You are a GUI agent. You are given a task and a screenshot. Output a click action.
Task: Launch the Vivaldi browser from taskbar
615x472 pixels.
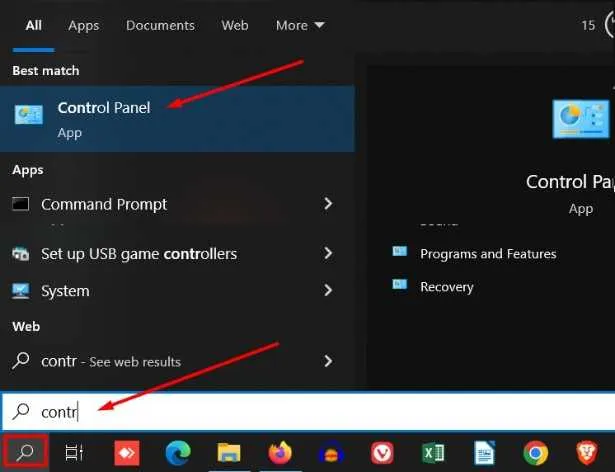pyautogui.click(x=382, y=452)
